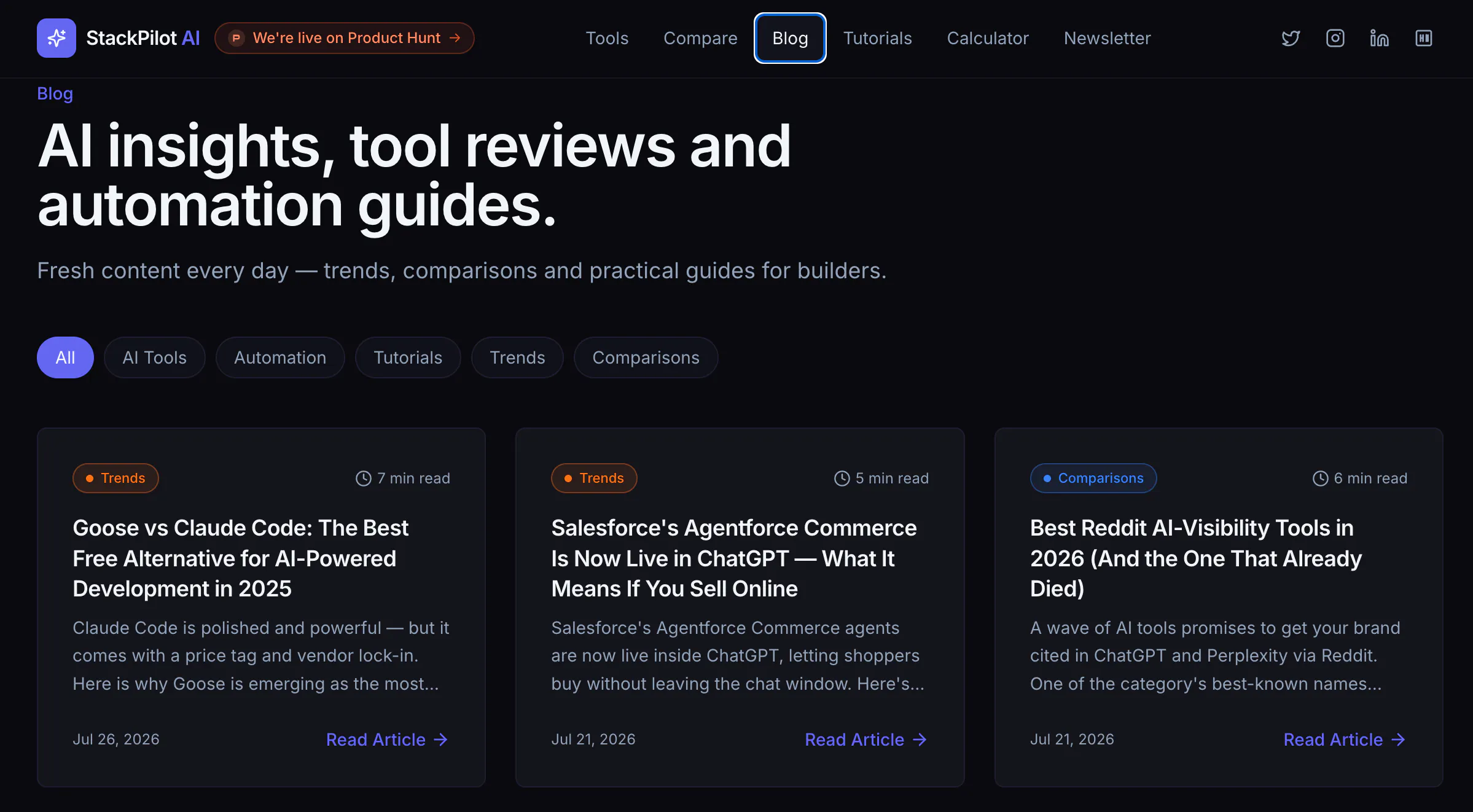The width and height of the screenshot is (1473, 812).
Task: Open the LinkedIn icon in header
Action: (1379, 38)
